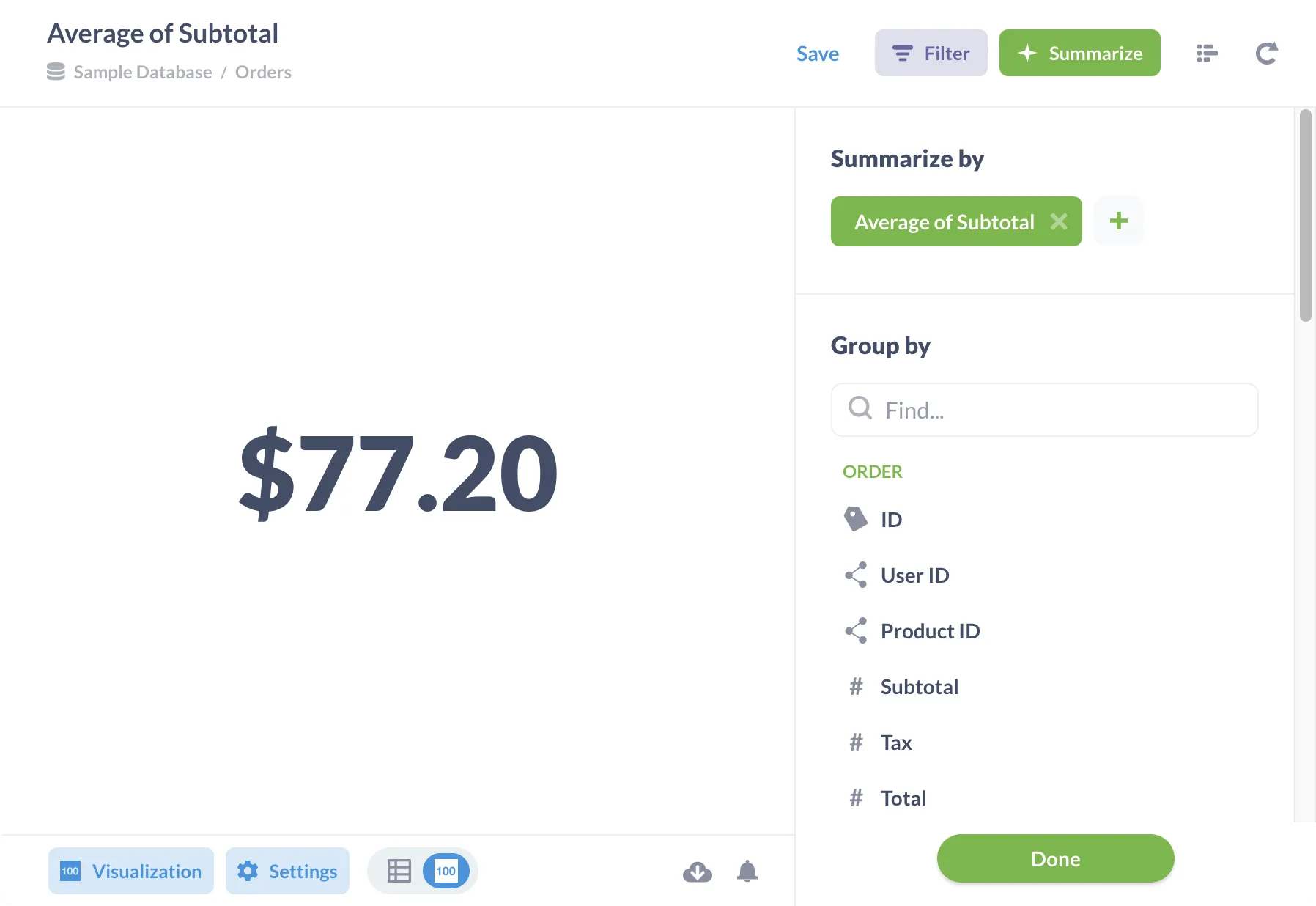Click the refresh query icon
1316x906 pixels.
tap(1266, 54)
